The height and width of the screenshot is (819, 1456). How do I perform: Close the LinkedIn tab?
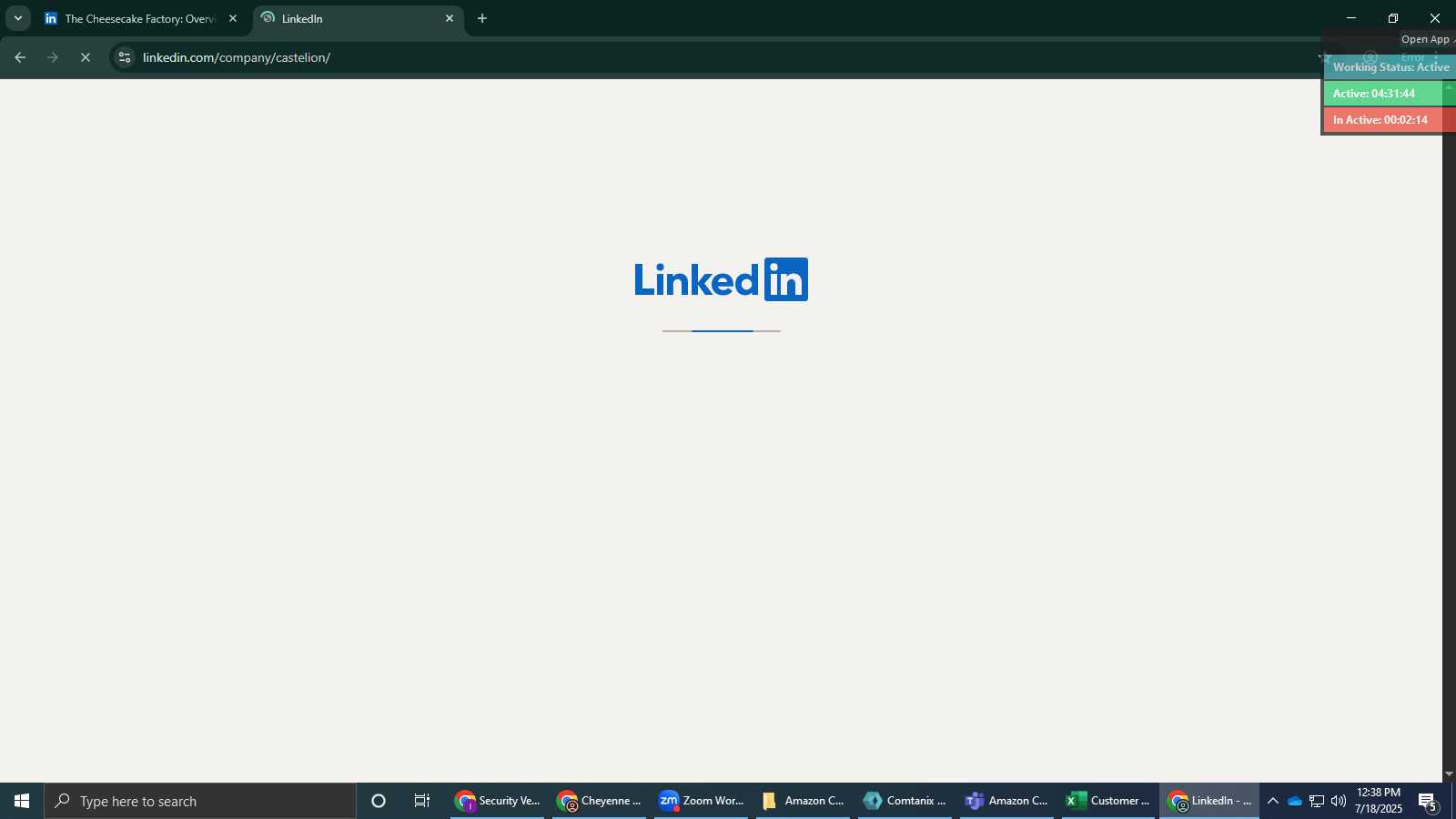click(450, 18)
